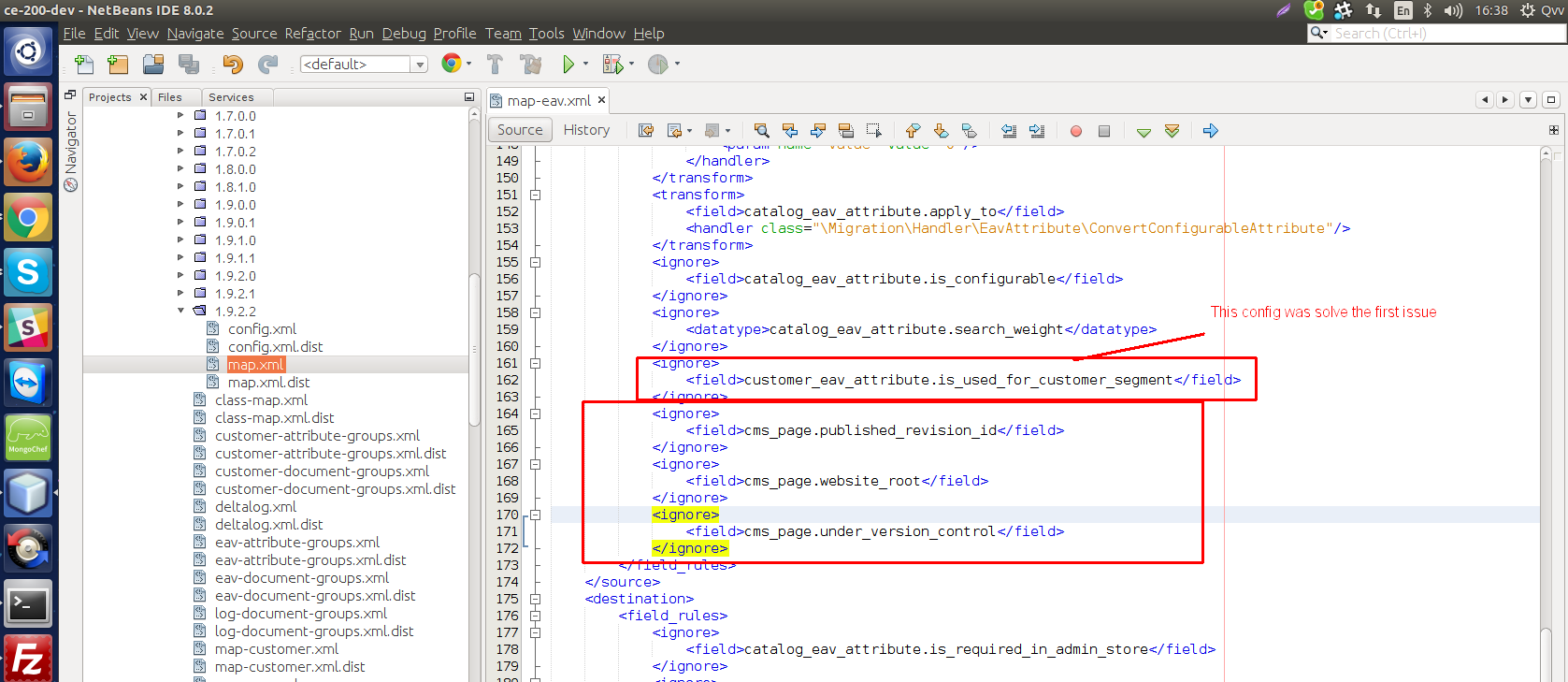Click Find Previous Occurrence icon
The width and height of the screenshot is (1568, 682).
790,131
